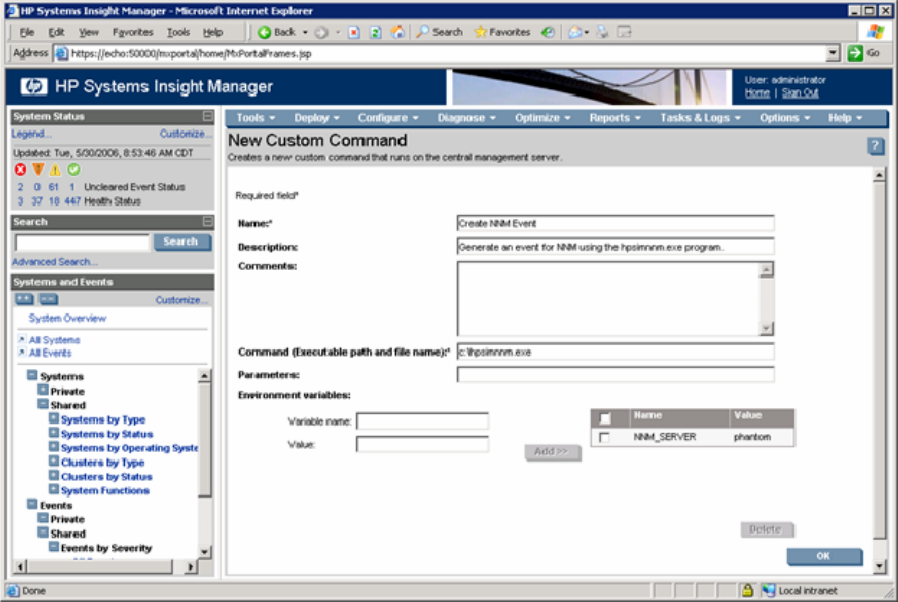Open the Configure menu
The image size is (898, 602).
[388, 117]
